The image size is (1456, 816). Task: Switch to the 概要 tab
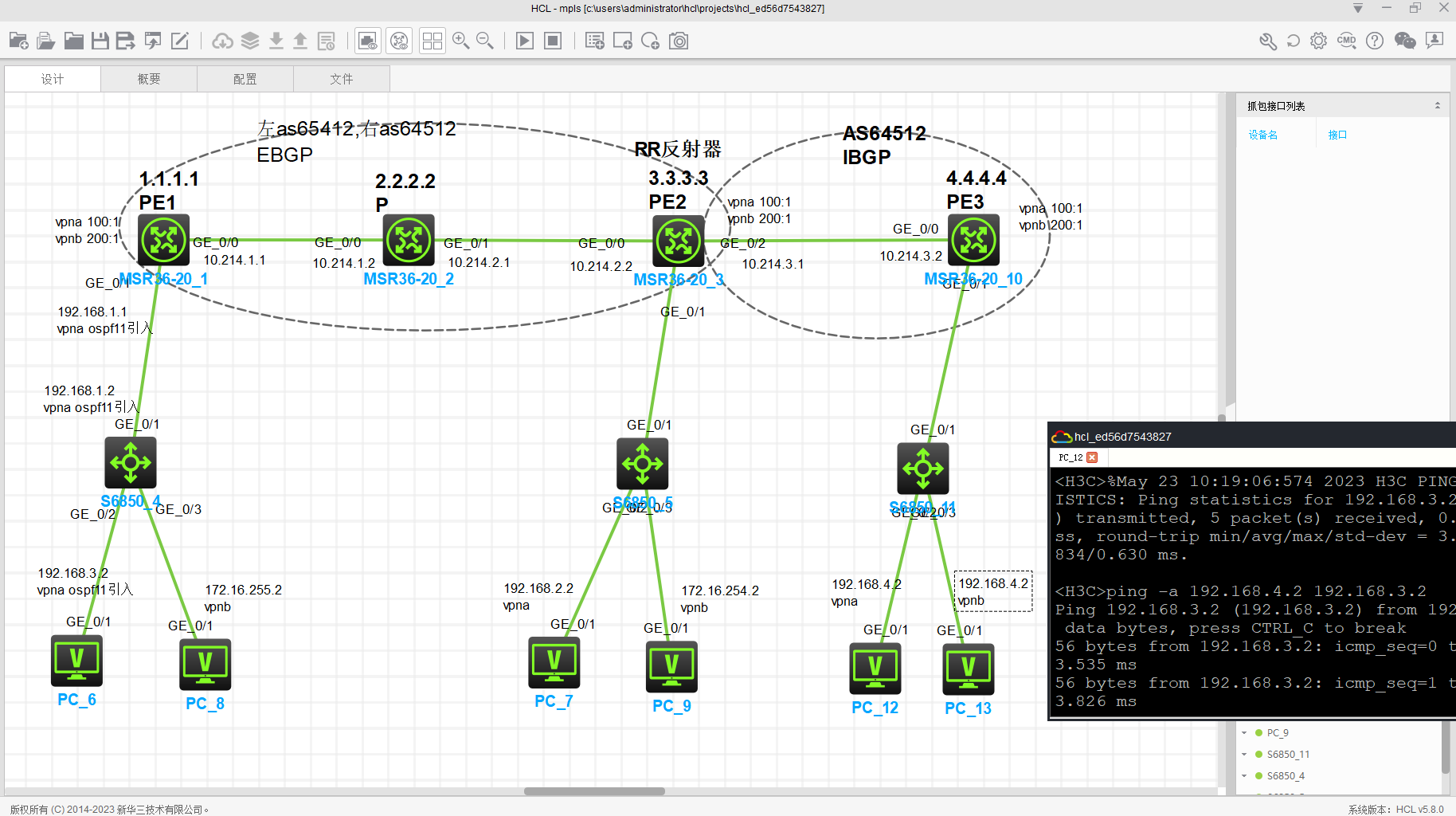149,79
